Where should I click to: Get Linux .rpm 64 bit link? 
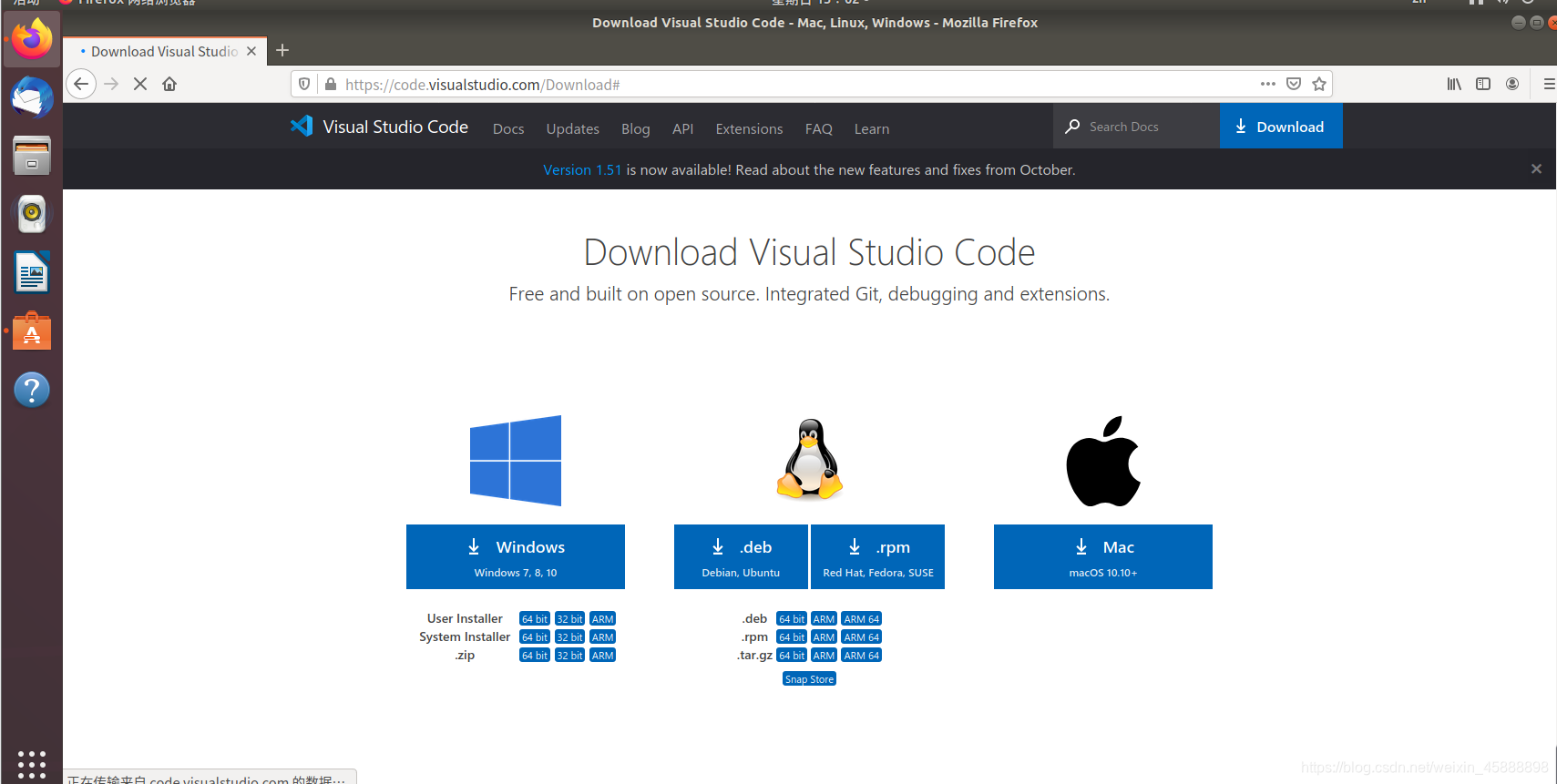(792, 637)
